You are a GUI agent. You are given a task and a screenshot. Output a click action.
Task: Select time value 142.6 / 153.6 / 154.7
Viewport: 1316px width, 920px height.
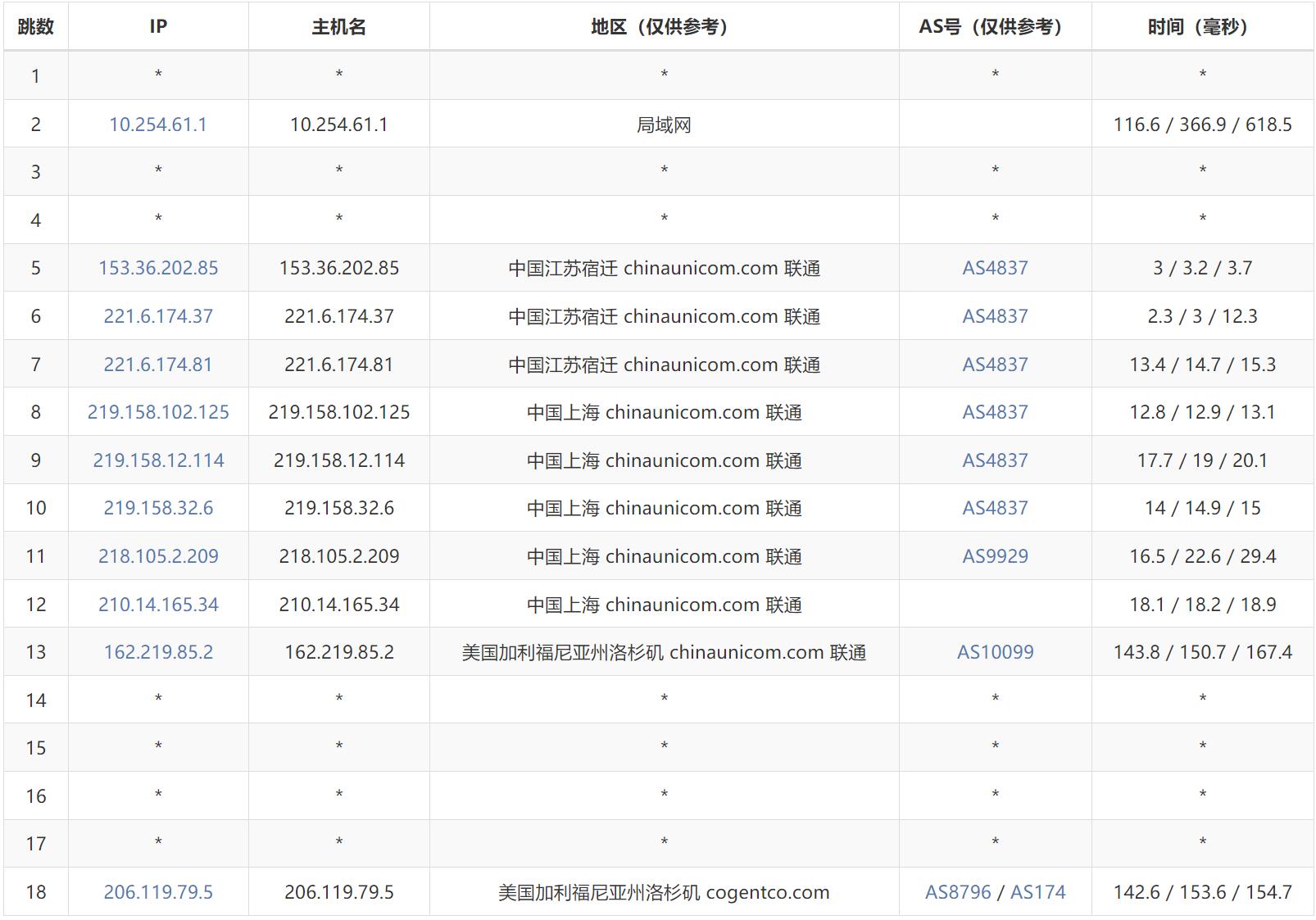pyautogui.click(x=1202, y=892)
